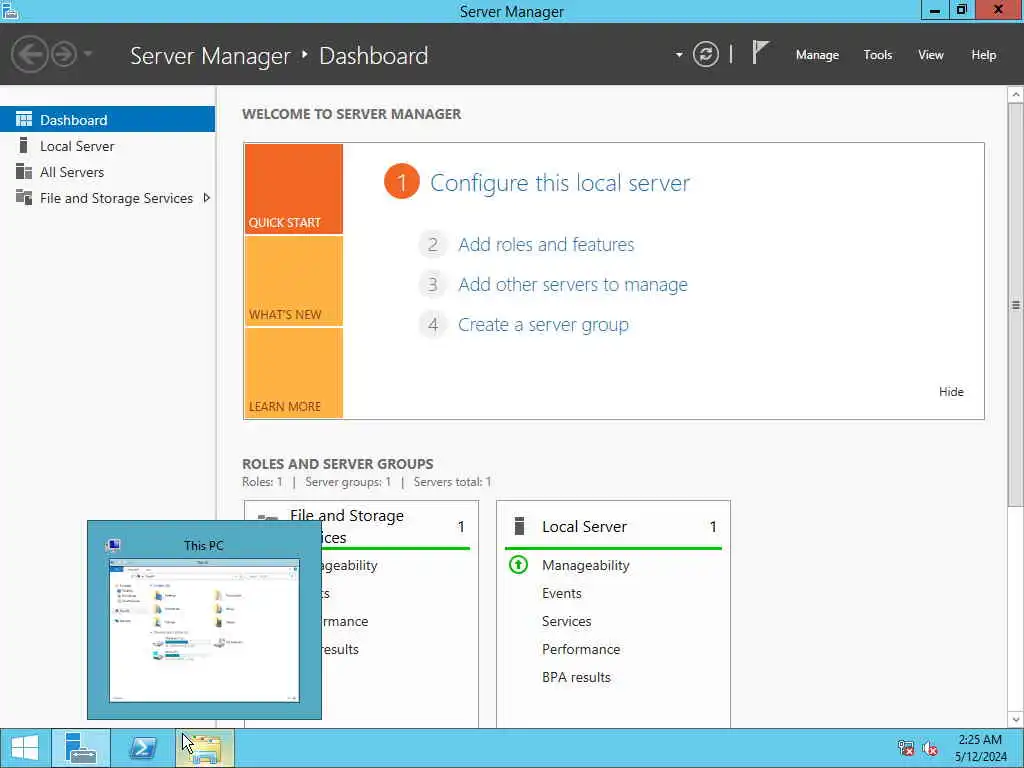
Task: Select the WHAT'S NEW tile
Action: pyautogui.click(x=294, y=281)
